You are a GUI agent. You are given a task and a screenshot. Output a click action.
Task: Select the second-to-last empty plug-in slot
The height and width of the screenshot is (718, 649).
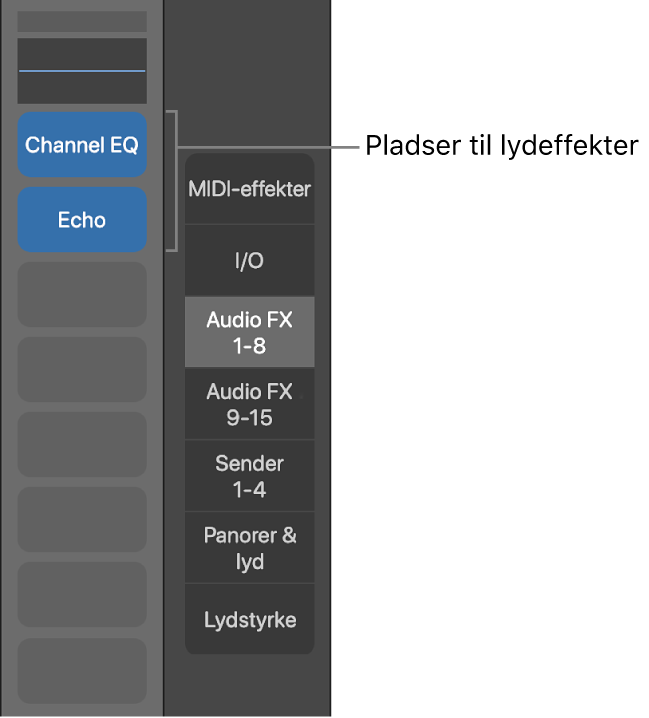[x=82, y=595]
